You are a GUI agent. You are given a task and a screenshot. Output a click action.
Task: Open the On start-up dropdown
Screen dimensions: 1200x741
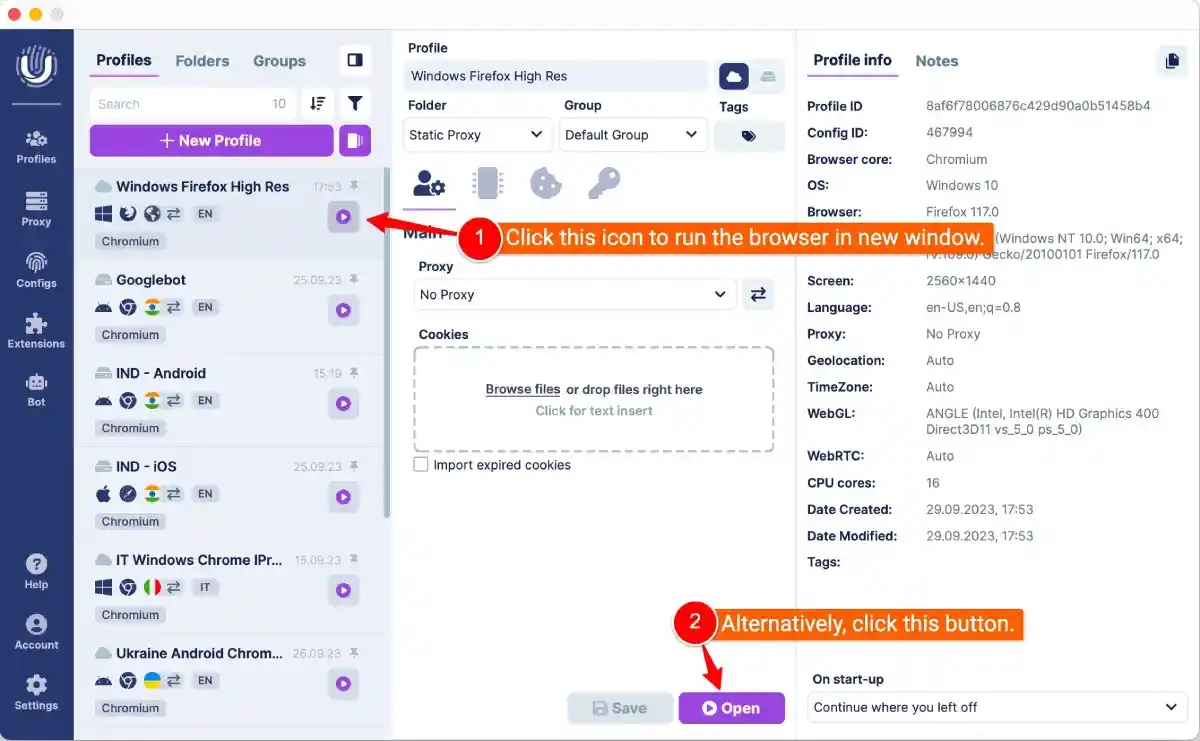coord(996,707)
